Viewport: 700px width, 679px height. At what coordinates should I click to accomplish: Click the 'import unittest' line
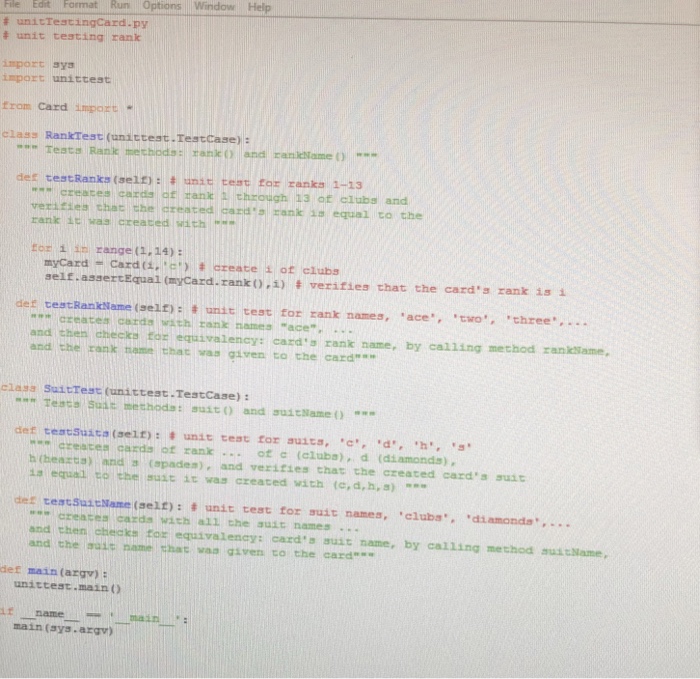56,79
